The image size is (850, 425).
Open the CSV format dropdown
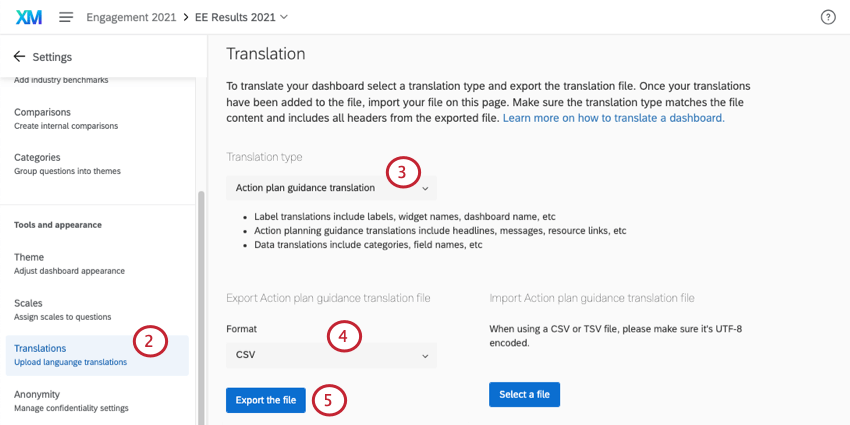pyautogui.click(x=331, y=354)
